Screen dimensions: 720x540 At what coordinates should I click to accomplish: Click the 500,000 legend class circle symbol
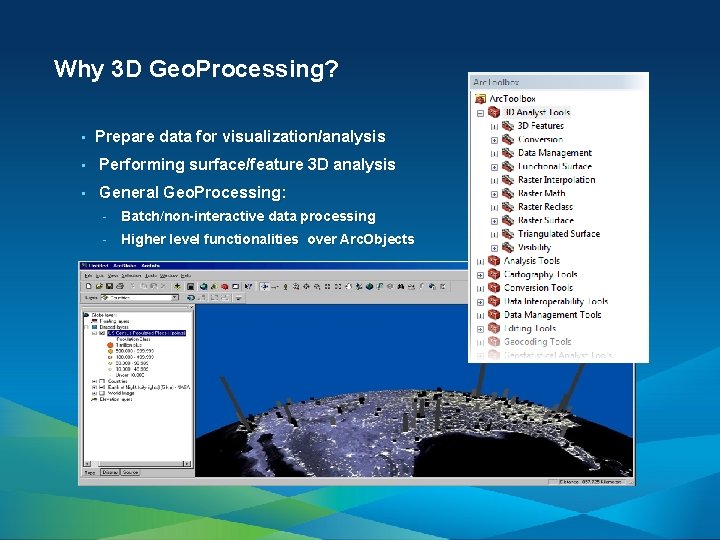pyautogui.click(x=110, y=351)
